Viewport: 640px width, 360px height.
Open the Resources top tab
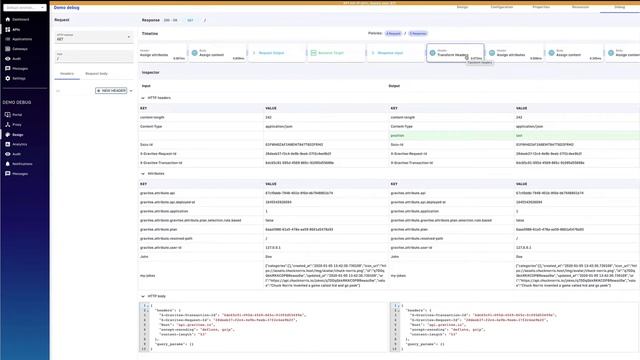click(x=580, y=7)
